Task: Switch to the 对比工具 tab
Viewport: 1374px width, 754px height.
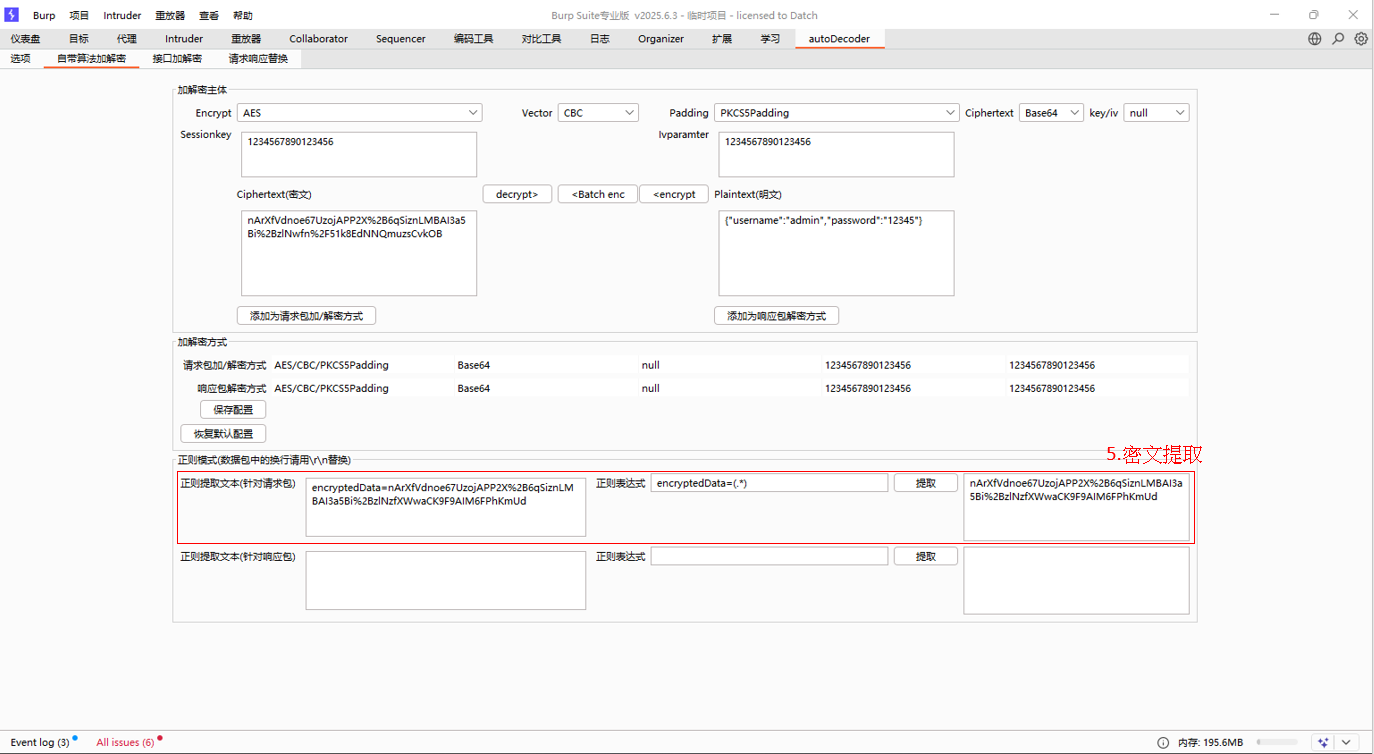Action: (x=541, y=39)
